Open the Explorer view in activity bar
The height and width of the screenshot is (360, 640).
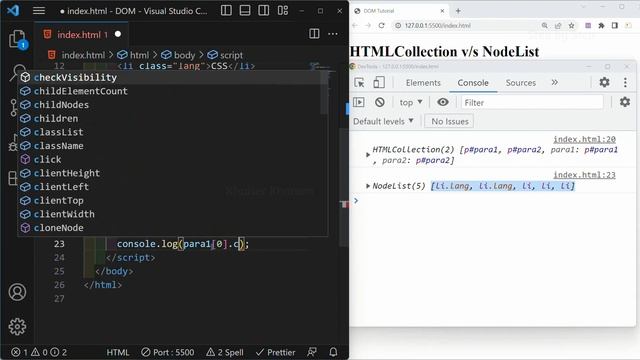(x=18, y=39)
